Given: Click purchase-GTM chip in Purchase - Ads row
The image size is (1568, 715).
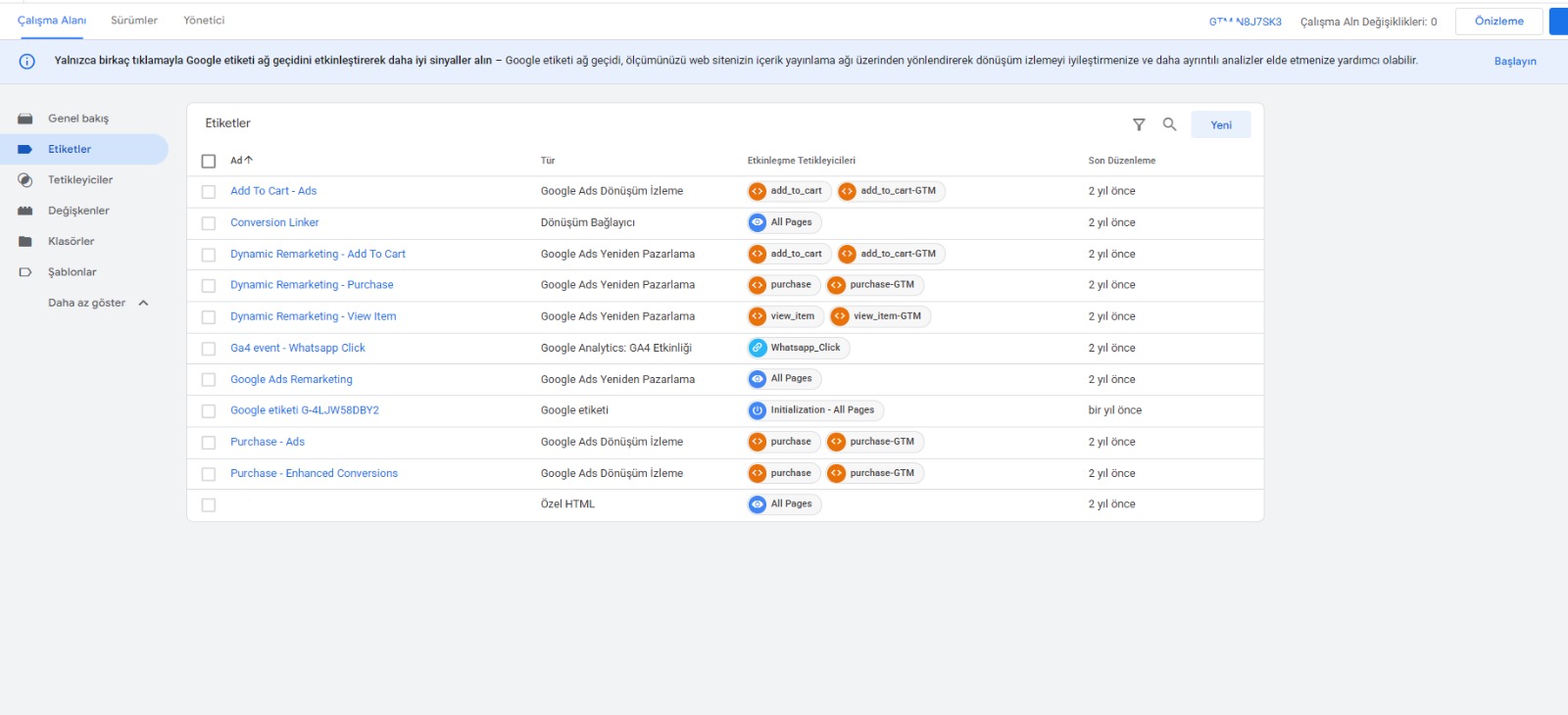Looking at the screenshot, I should click(x=875, y=442).
